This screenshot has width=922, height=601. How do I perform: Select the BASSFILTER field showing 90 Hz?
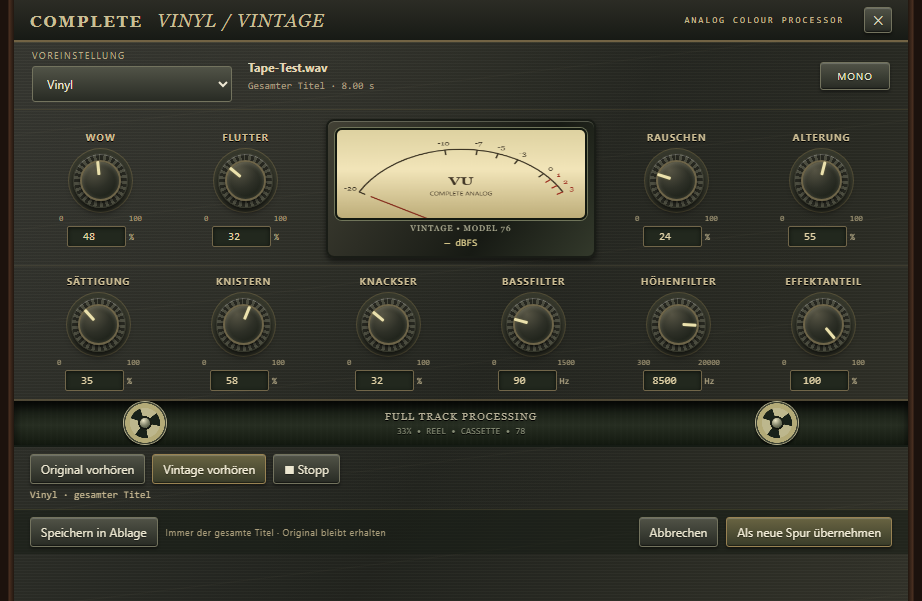[527, 380]
